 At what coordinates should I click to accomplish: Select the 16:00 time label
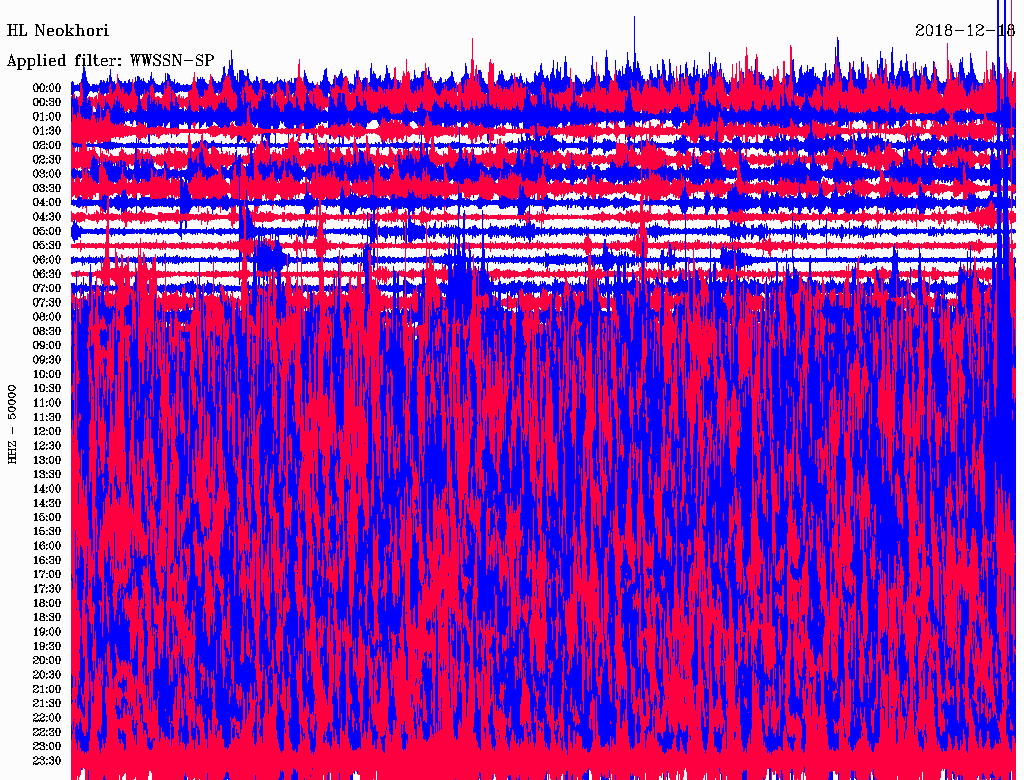coord(47,546)
